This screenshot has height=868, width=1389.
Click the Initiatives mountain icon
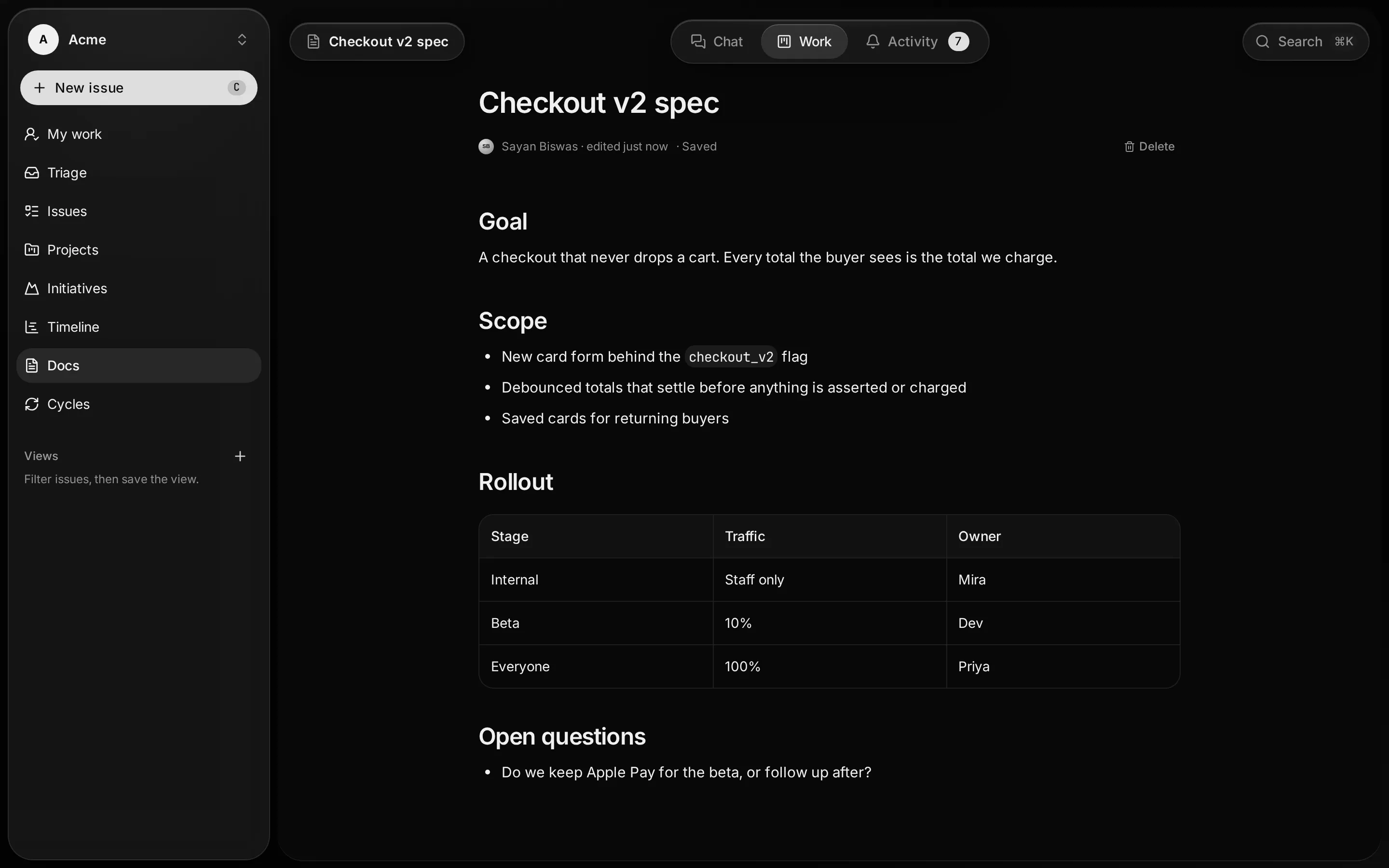click(x=32, y=288)
